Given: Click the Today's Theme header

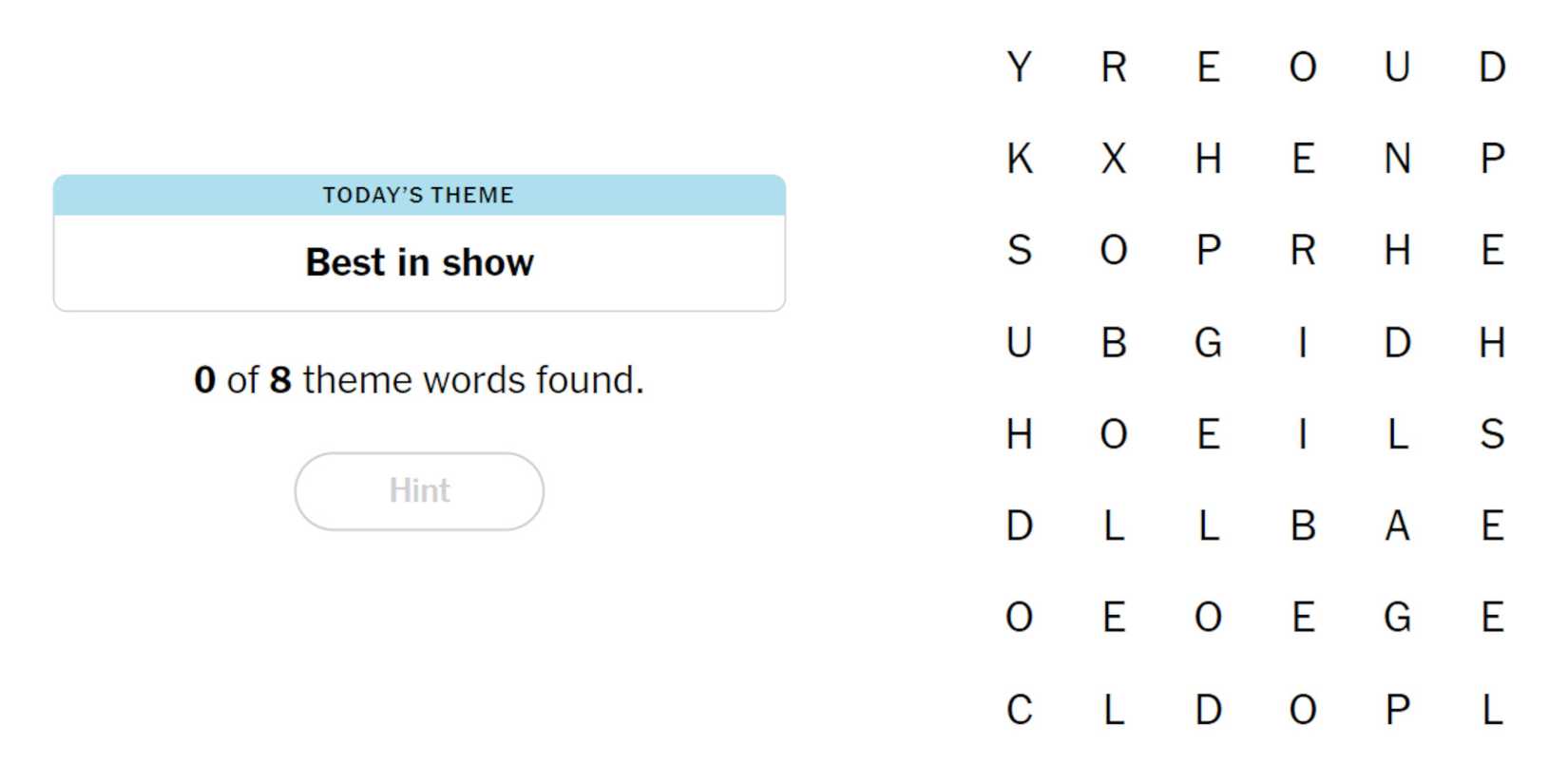Looking at the screenshot, I should point(419,195).
